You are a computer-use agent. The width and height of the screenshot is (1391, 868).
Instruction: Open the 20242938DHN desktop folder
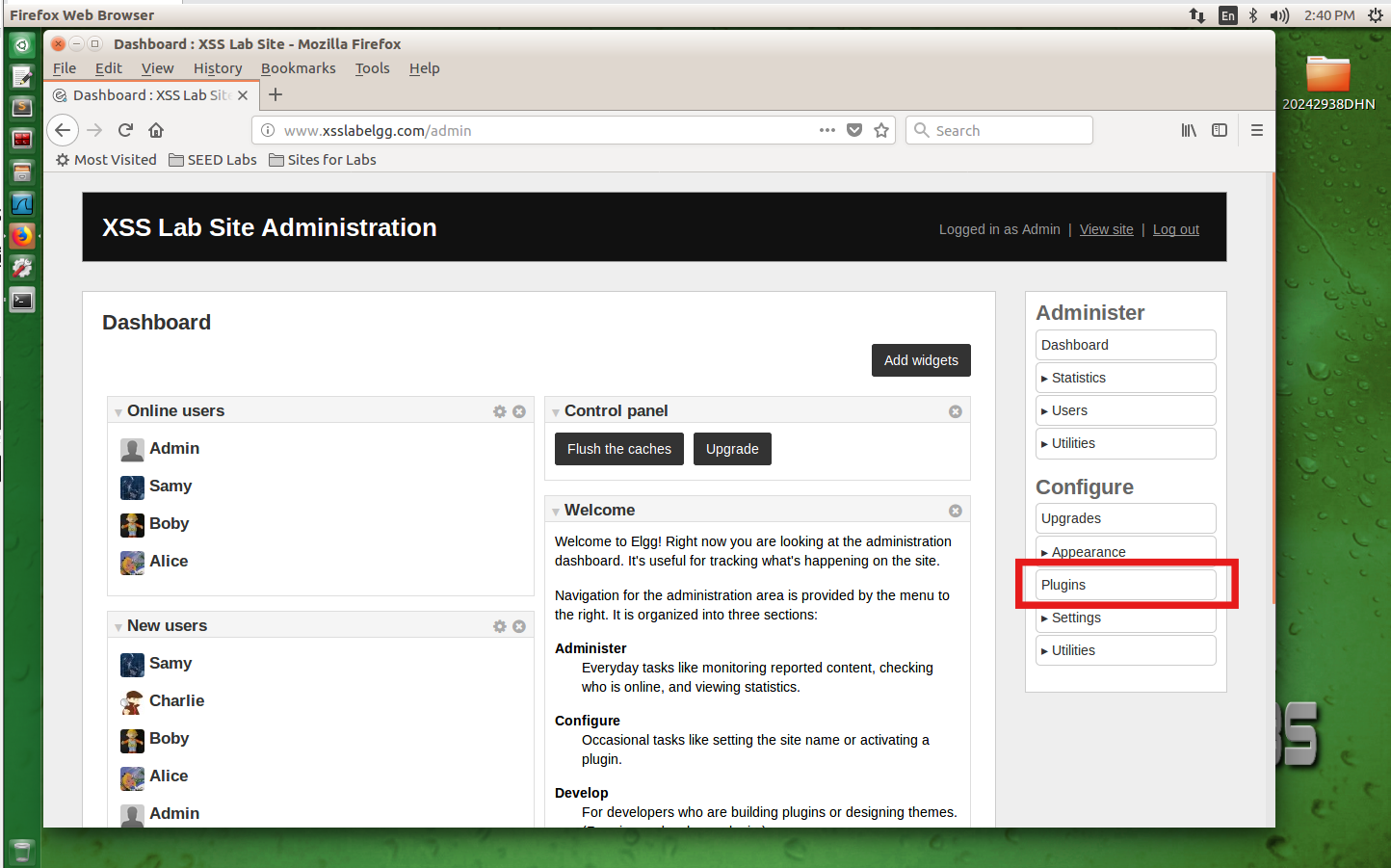[1328, 82]
